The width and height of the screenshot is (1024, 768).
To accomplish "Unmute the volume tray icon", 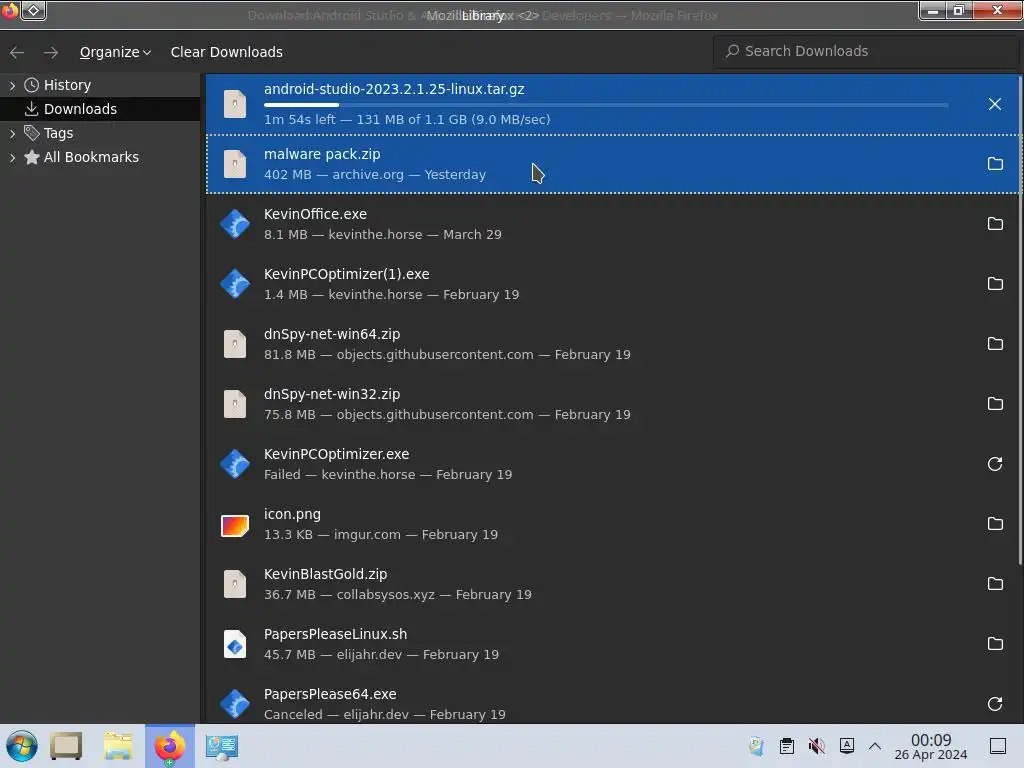I will (x=816, y=746).
